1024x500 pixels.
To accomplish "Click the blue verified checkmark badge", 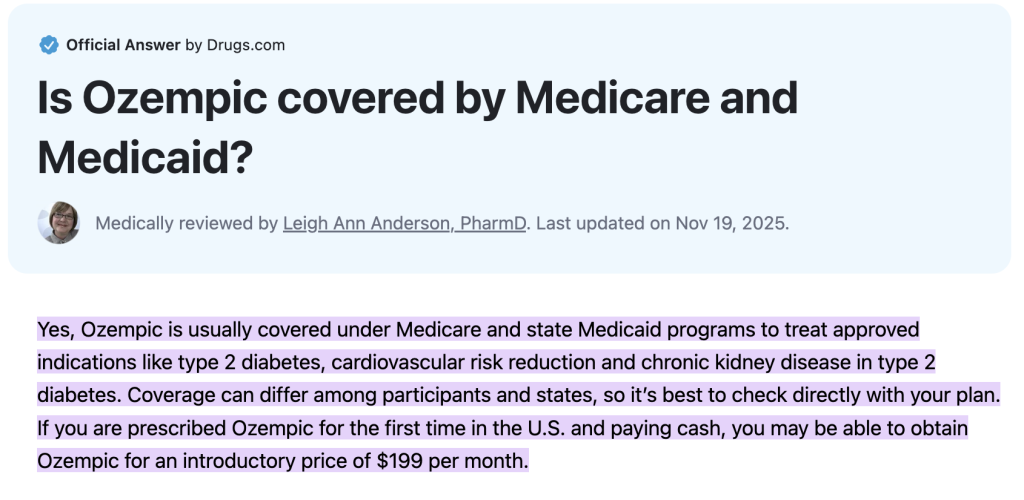I will (48, 45).
